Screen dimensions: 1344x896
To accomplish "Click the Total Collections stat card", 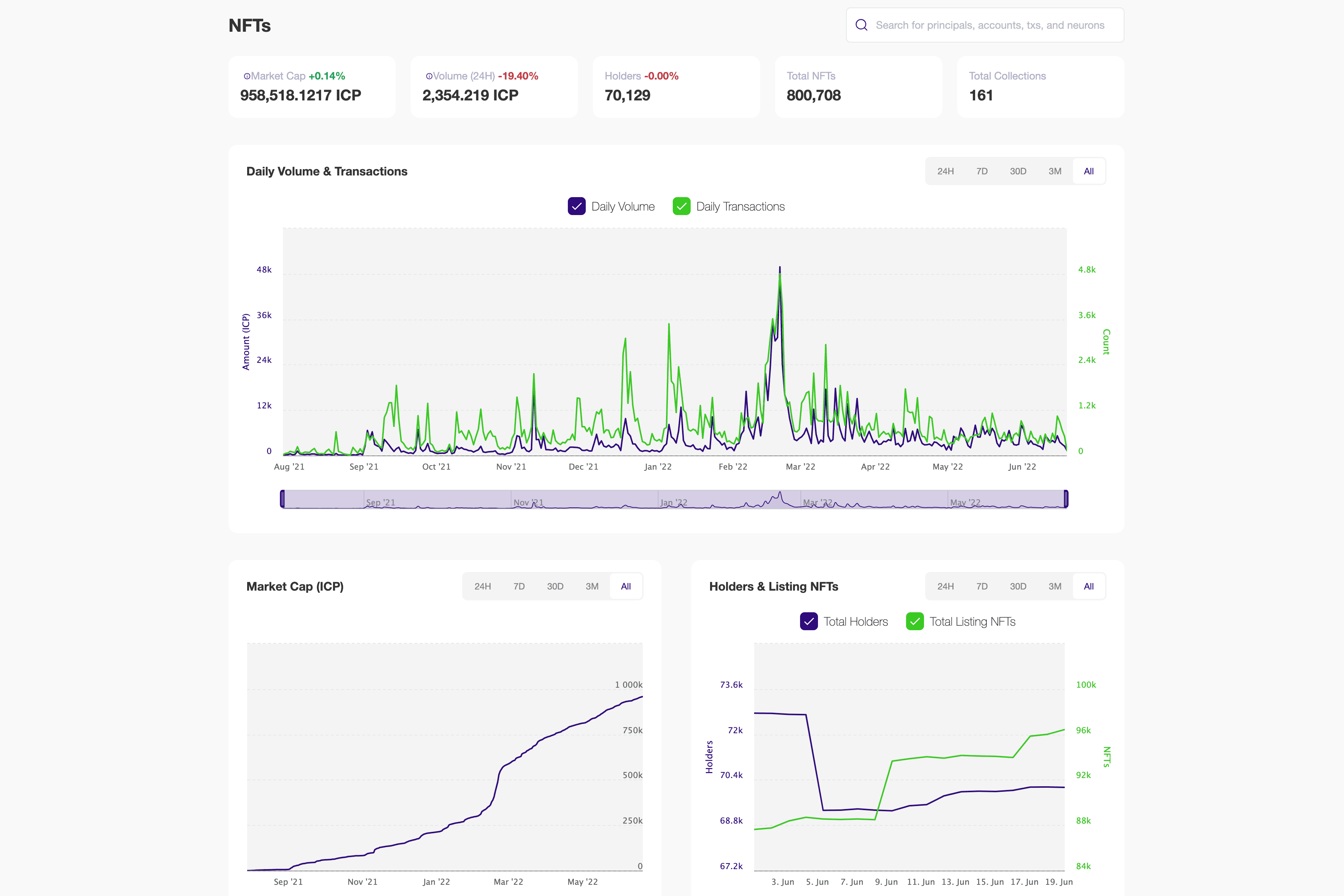I will [x=1040, y=87].
